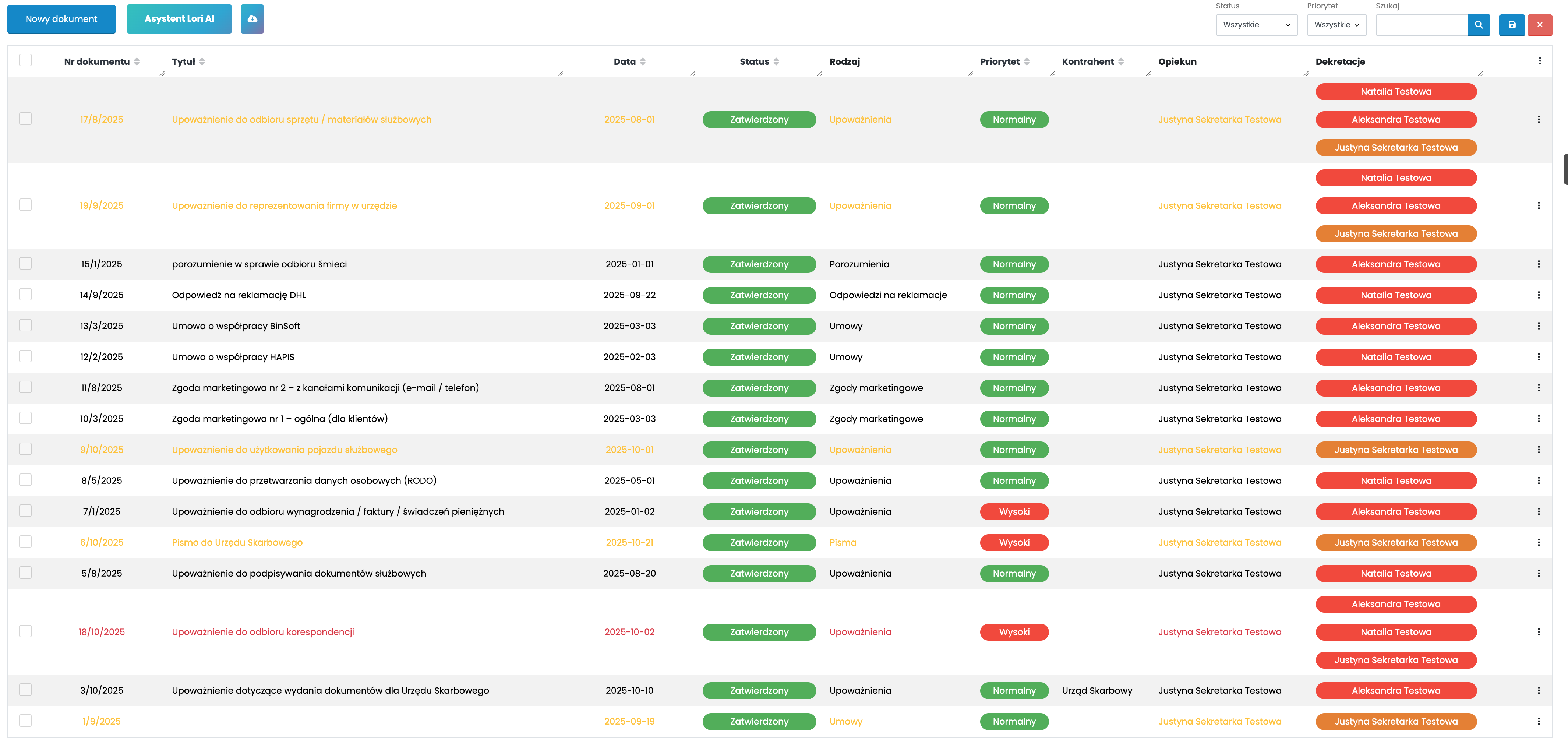1568x743 pixels.
Task: Open row menu for document 15/1/2025
Action: (x=1538, y=264)
